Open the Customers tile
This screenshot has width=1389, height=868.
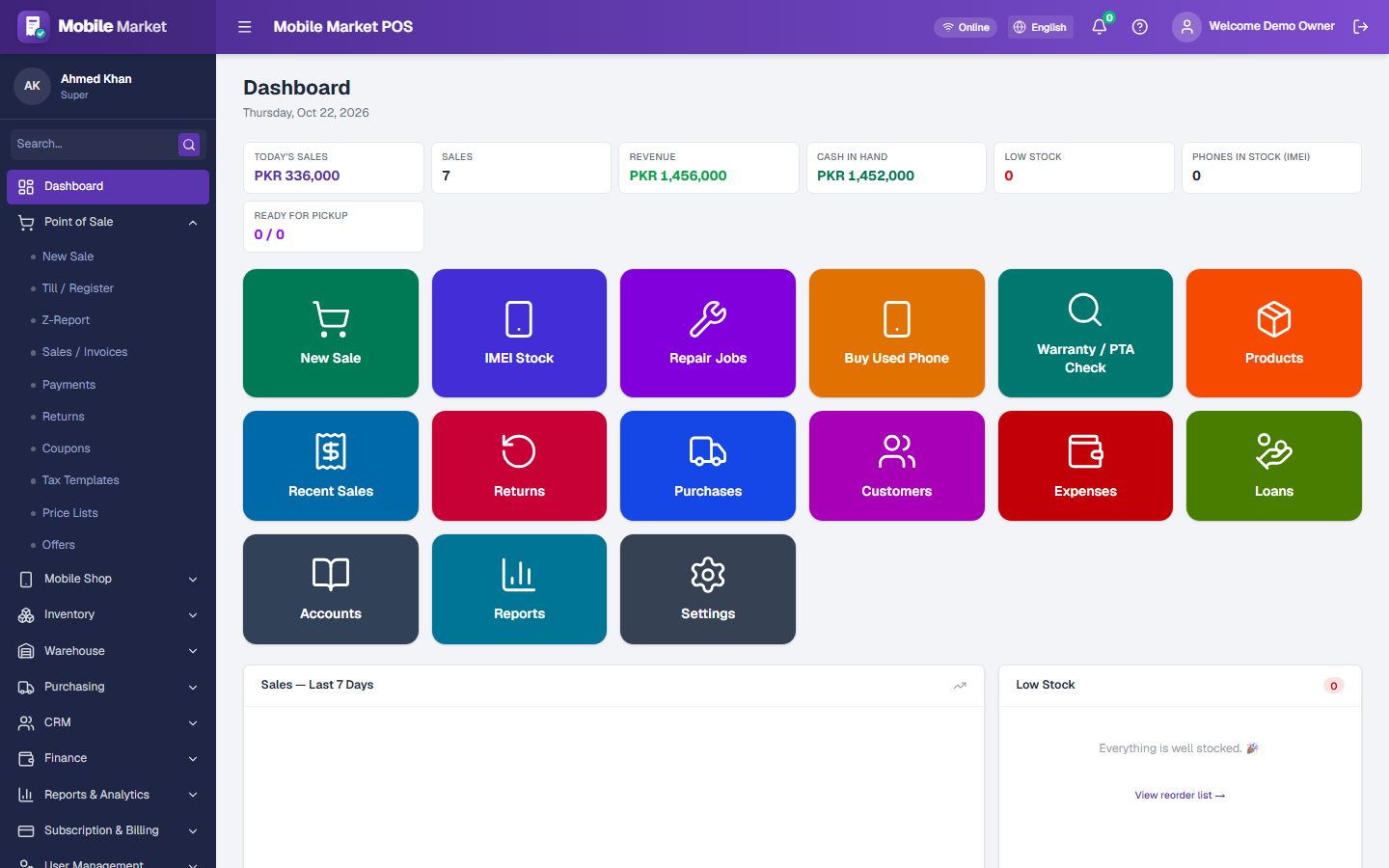897,466
